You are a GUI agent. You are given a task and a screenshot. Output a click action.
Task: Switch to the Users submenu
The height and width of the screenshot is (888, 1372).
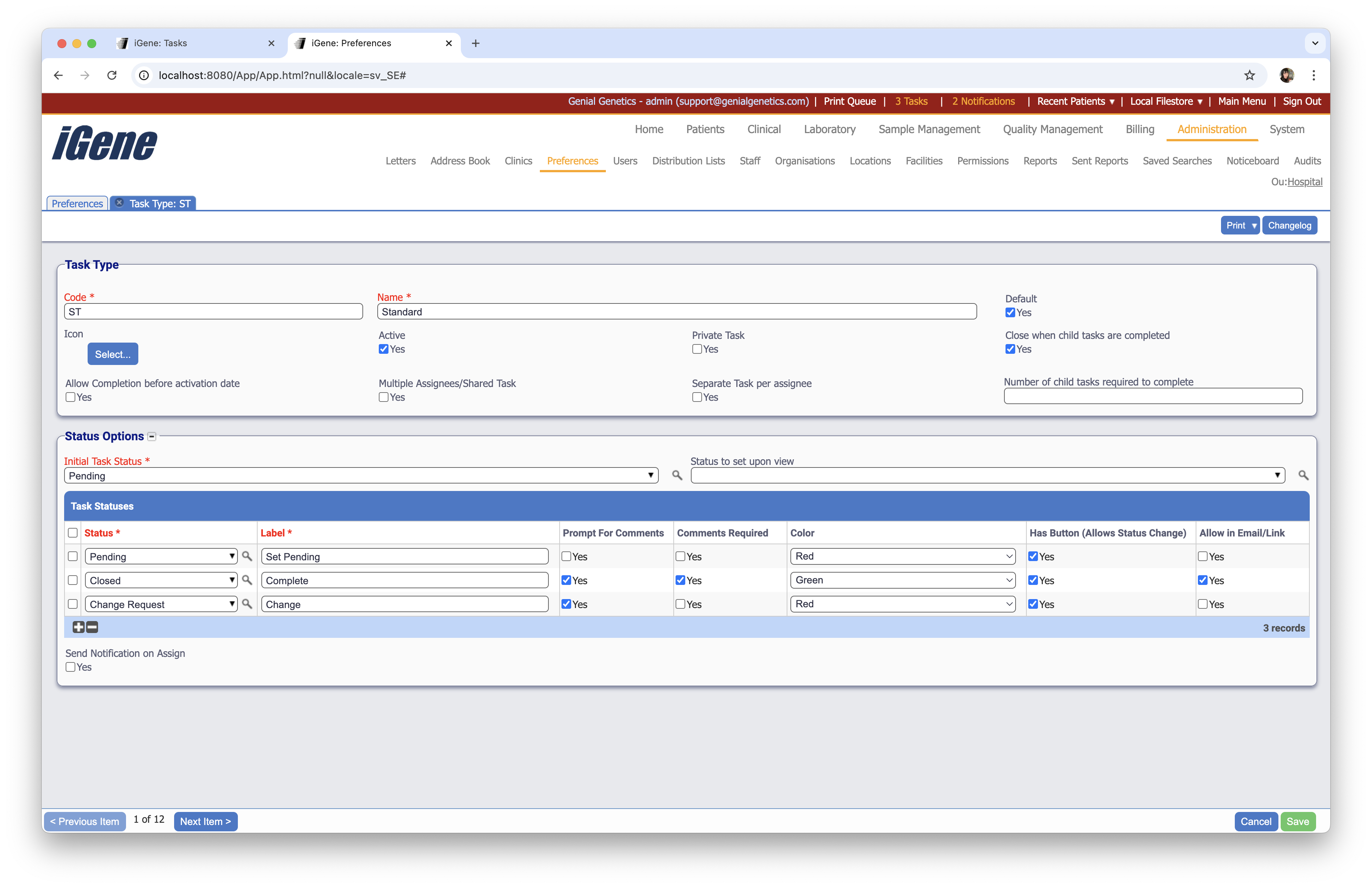pos(625,161)
